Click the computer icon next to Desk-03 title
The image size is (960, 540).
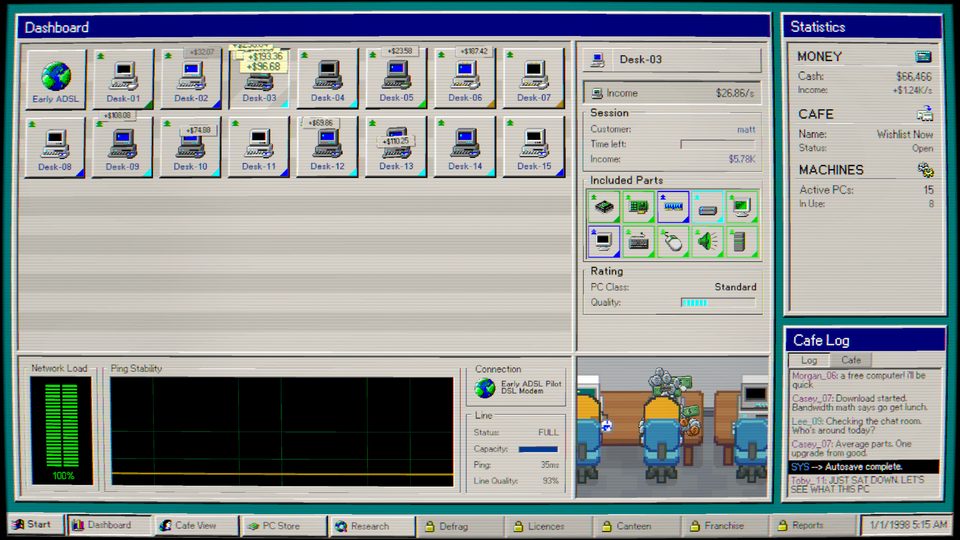[598, 60]
